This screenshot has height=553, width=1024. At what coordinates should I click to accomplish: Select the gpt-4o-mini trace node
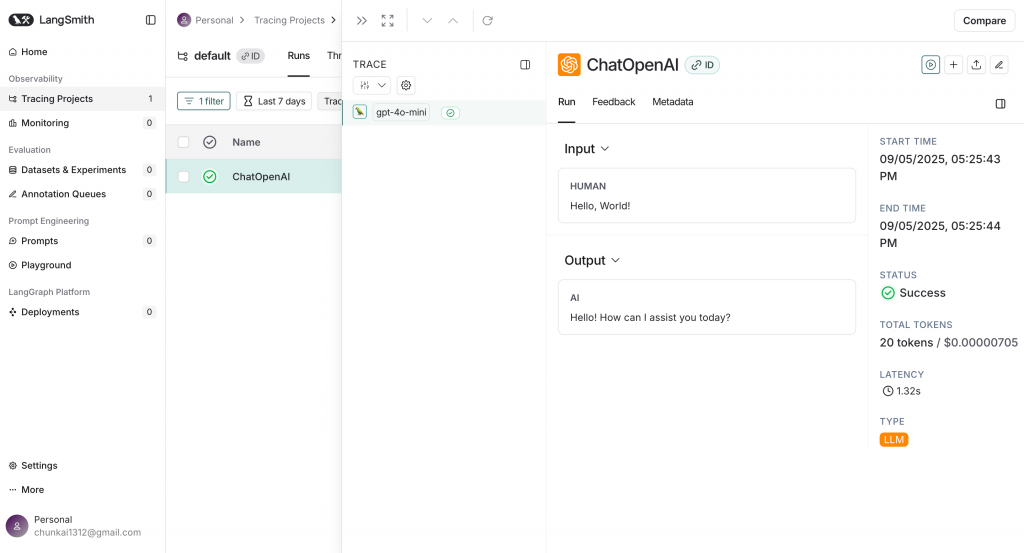[x=445, y=112]
